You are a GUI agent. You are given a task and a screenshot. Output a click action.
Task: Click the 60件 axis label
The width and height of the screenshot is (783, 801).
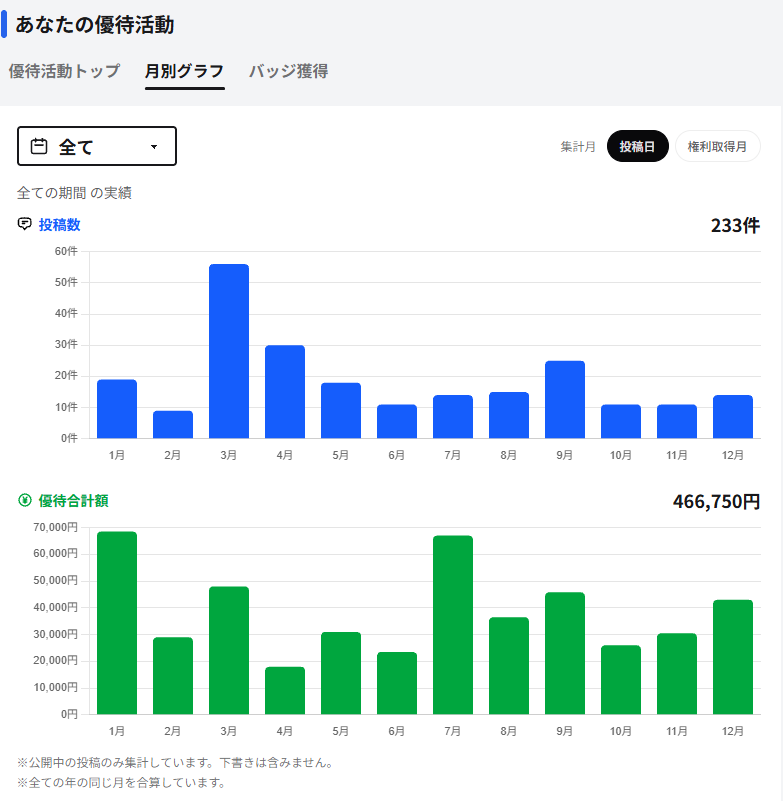click(66, 251)
